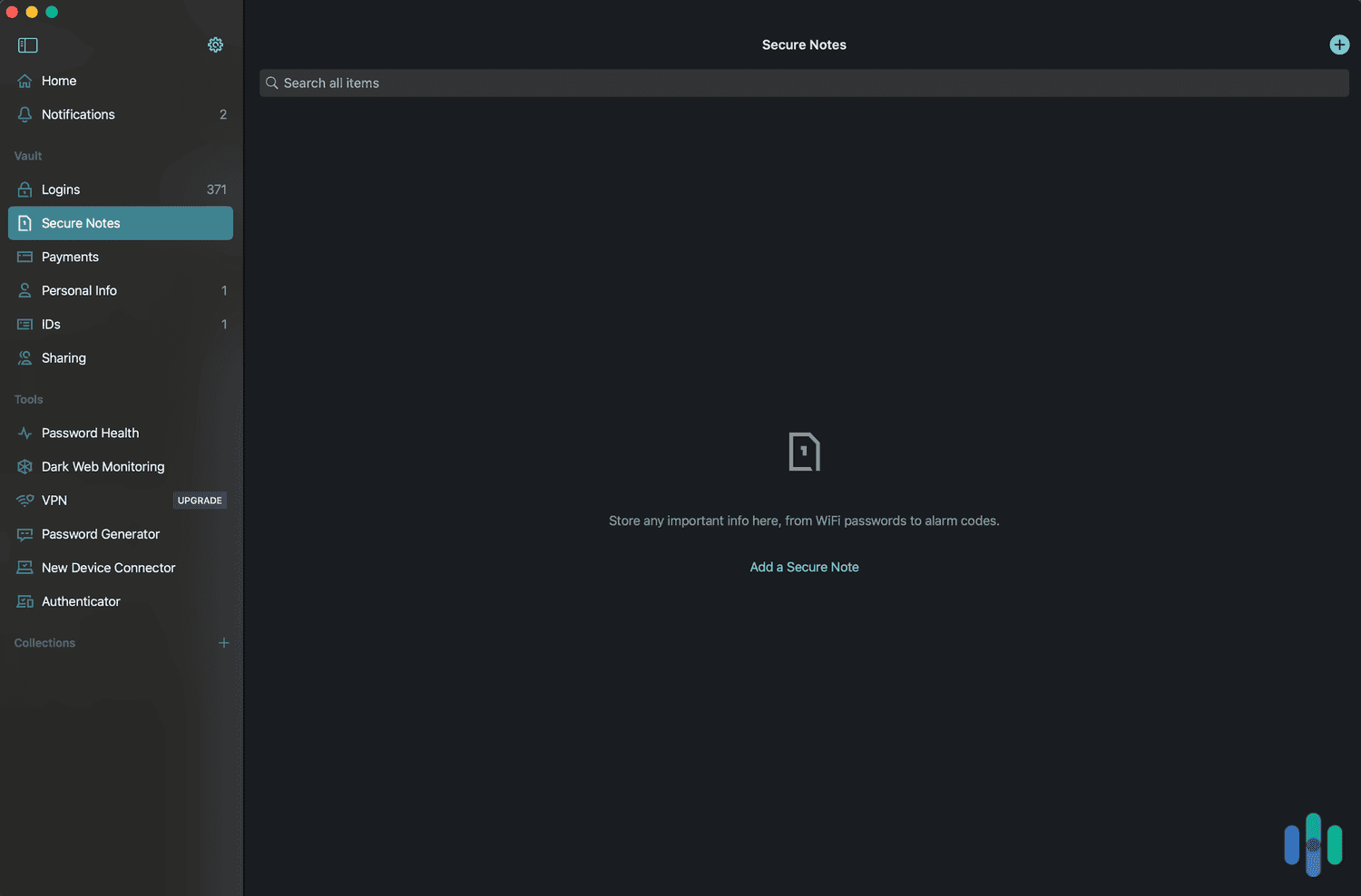This screenshot has height=896, width=1361.
Task: Toggle the sidebar collapse control
Action: (x=27, y=44)
